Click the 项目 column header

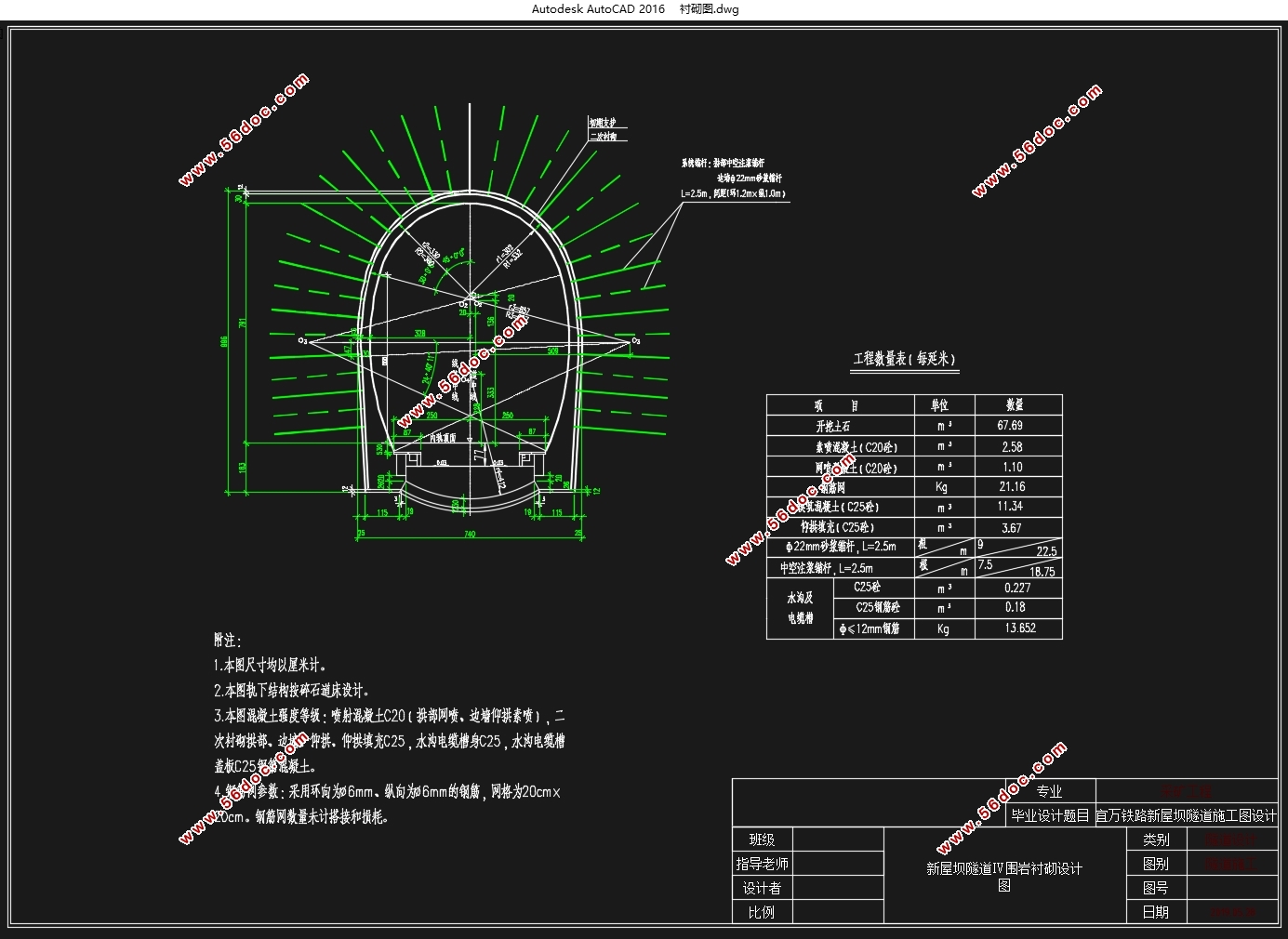click(836, 405)
